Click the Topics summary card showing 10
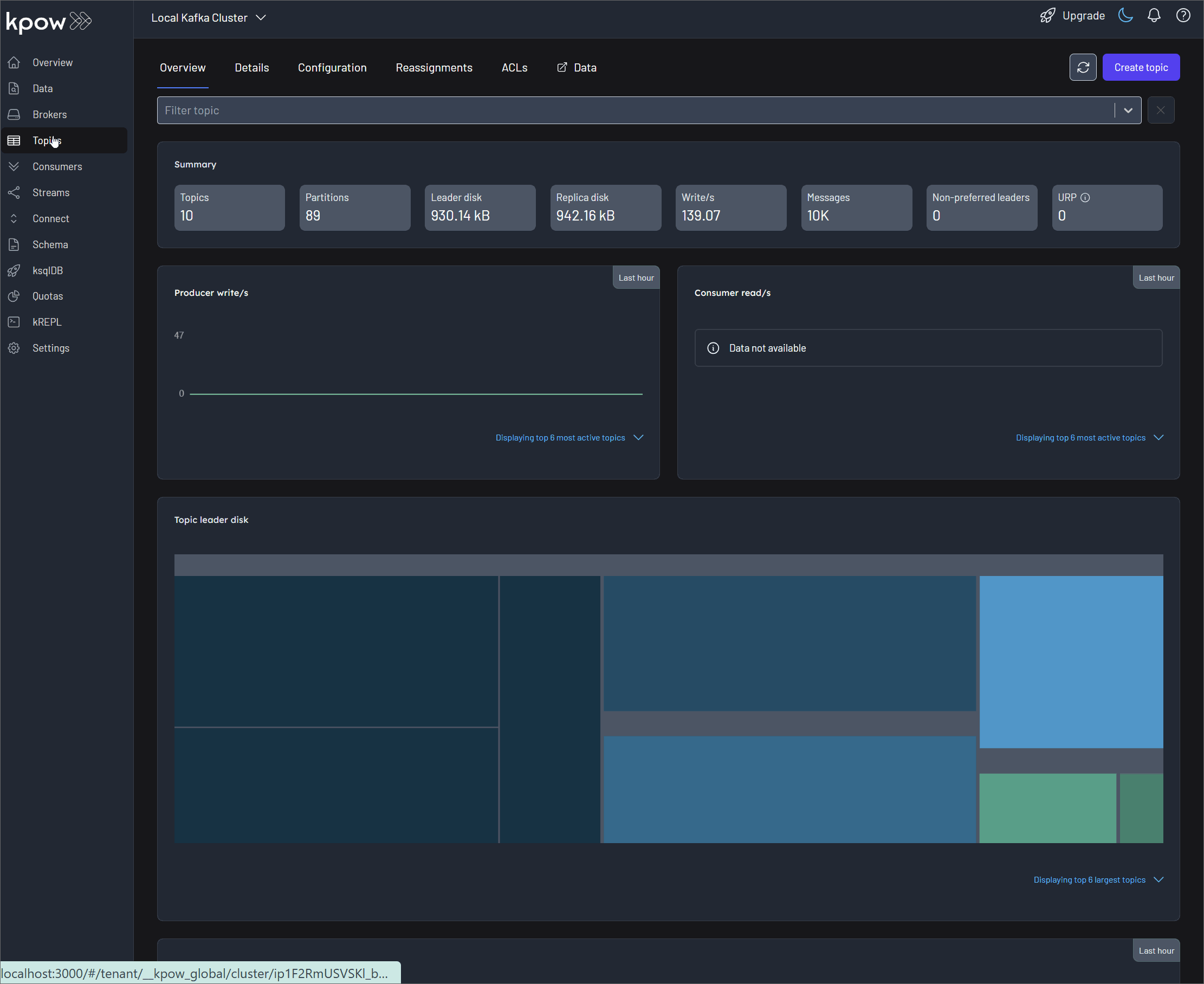The image size is (1204, 984). 230,208
